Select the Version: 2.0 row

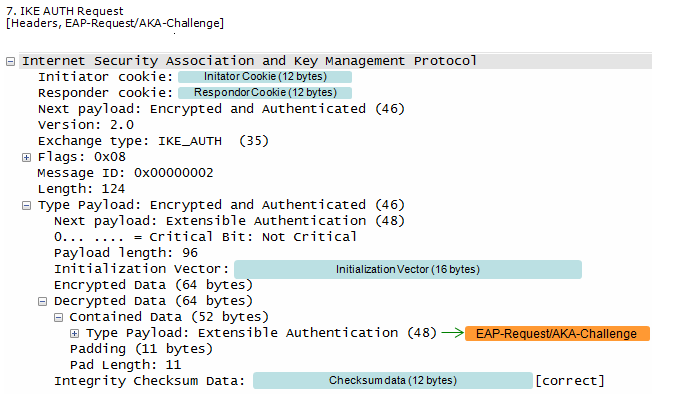[x=85, y=125]
